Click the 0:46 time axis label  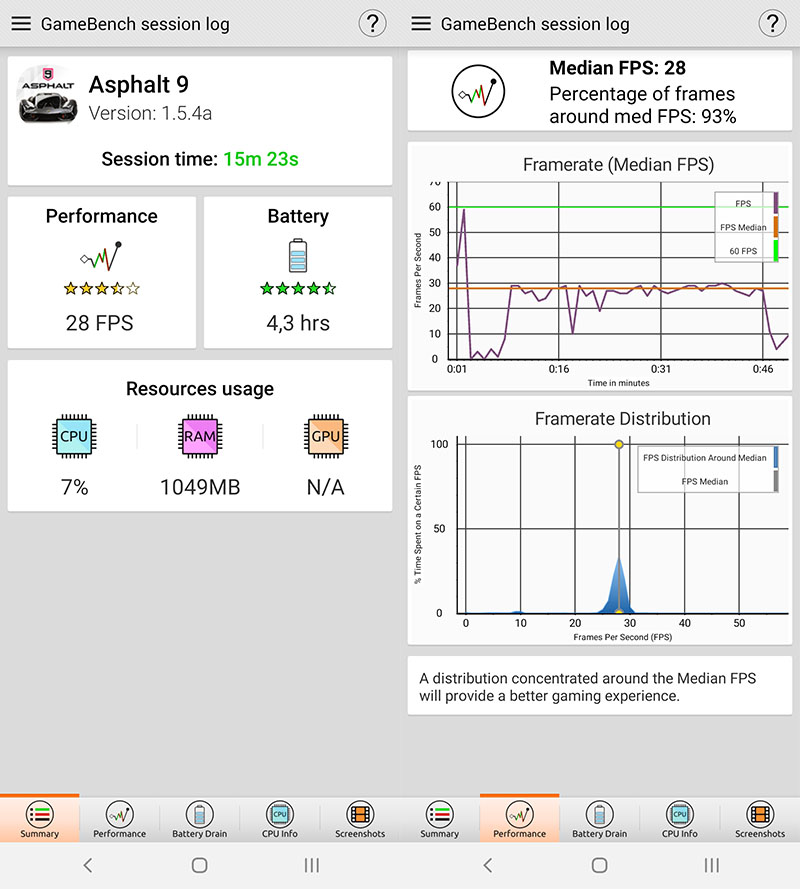click(x=763, y=369)
